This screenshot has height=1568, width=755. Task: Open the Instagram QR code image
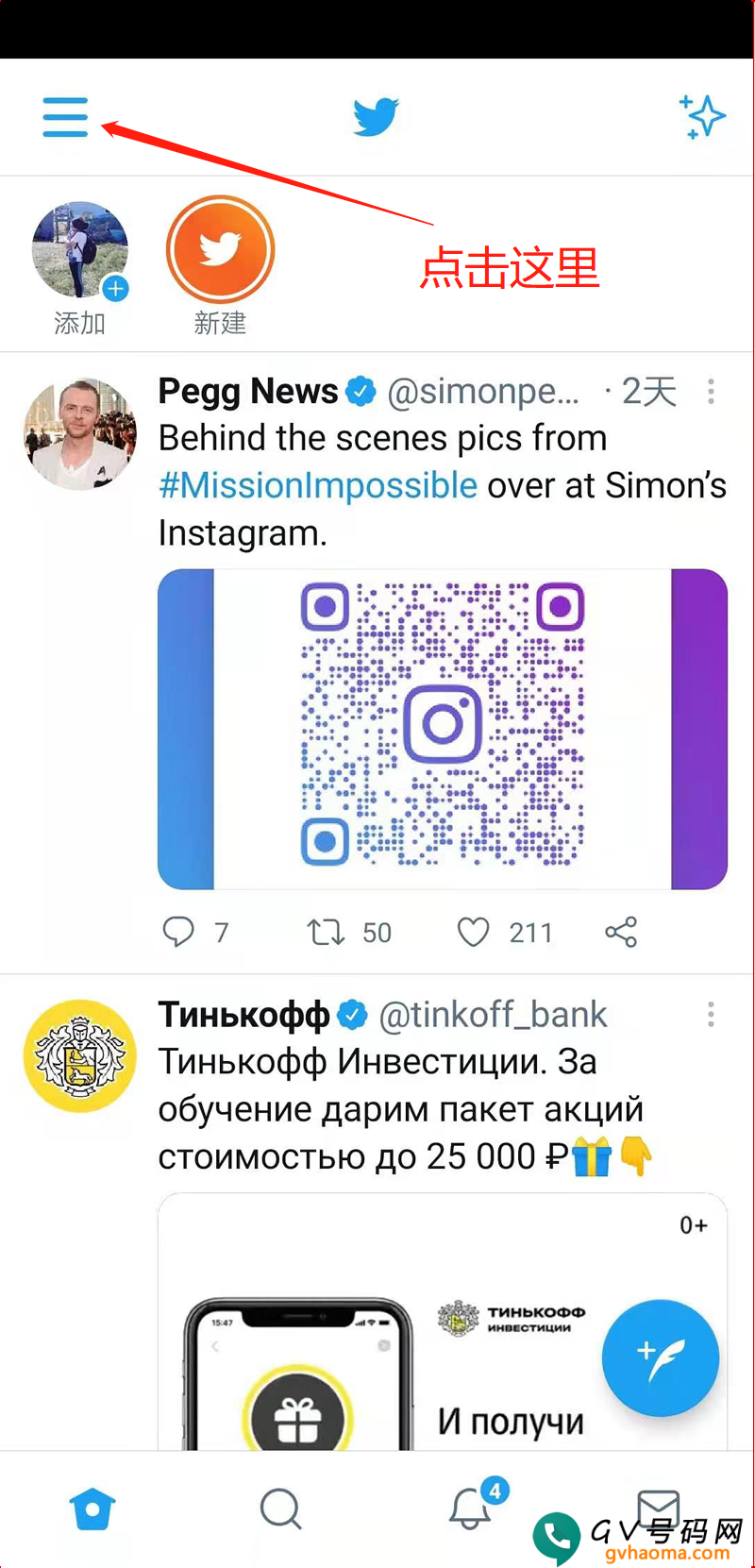(x=443, y=729)
